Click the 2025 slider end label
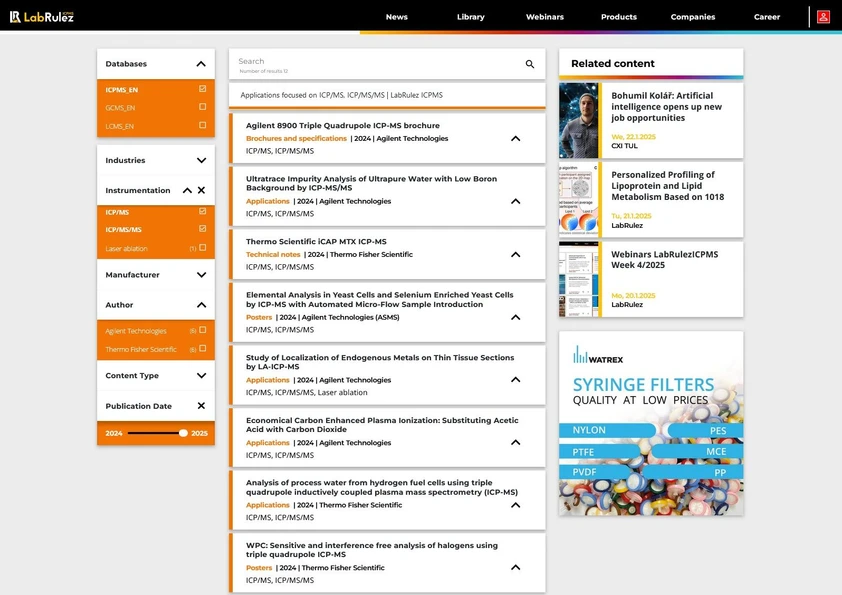 coord(199,433)
